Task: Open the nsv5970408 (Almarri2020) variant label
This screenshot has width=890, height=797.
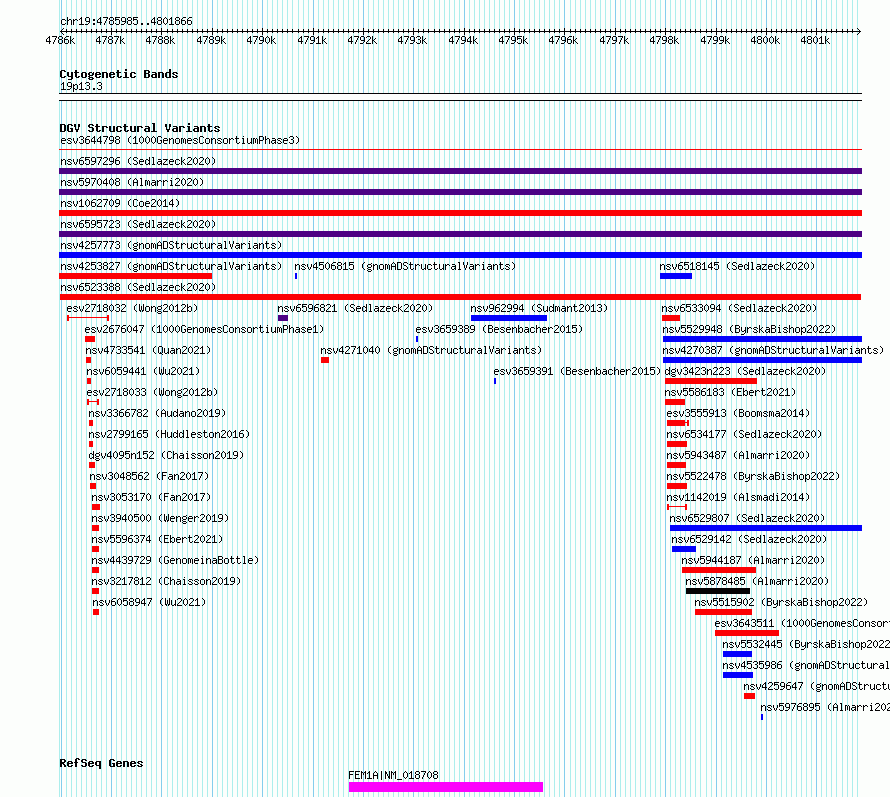Action: coord(132,182)
